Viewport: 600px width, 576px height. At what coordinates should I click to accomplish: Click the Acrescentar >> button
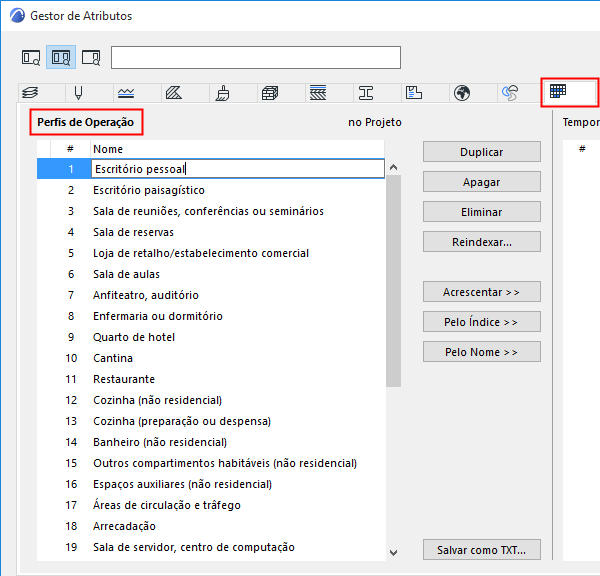(482, 292)
